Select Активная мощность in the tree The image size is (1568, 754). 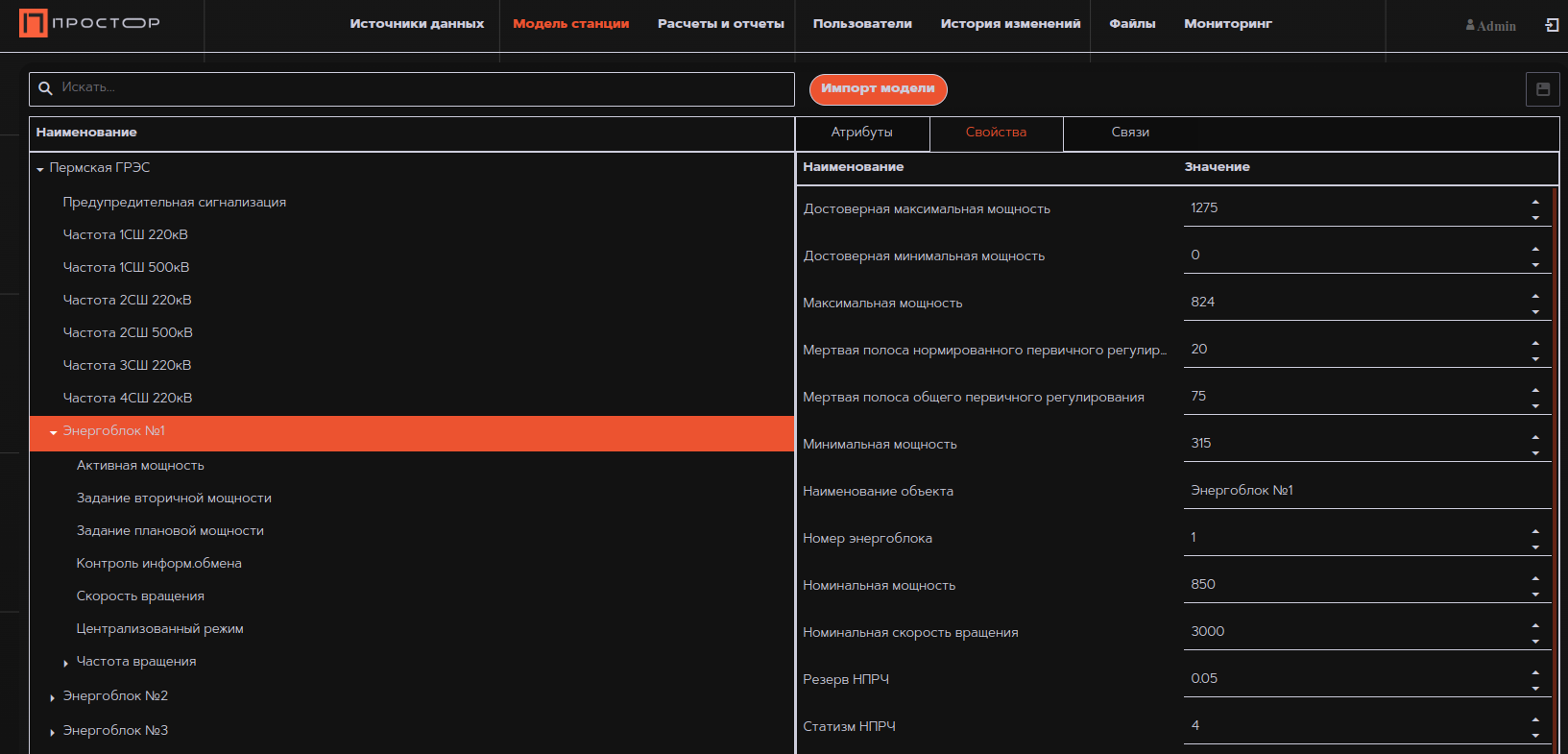(140, 466)
